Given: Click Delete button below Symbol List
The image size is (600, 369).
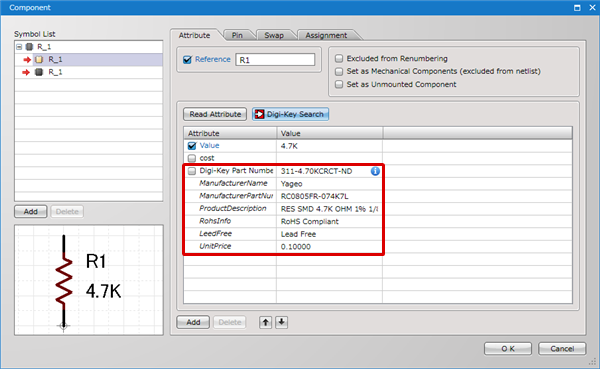Looking at the screenshot, I should click(x=67, y=211).
